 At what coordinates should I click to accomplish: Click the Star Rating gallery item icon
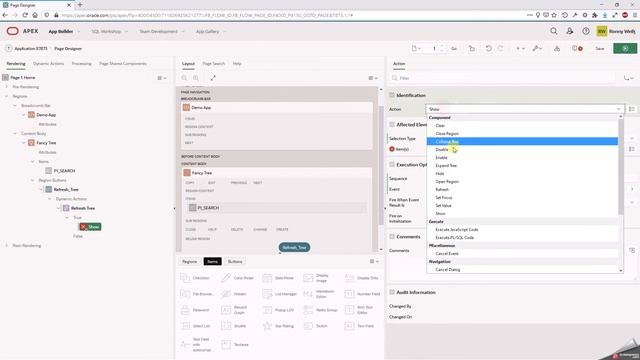tap(267, 326)
